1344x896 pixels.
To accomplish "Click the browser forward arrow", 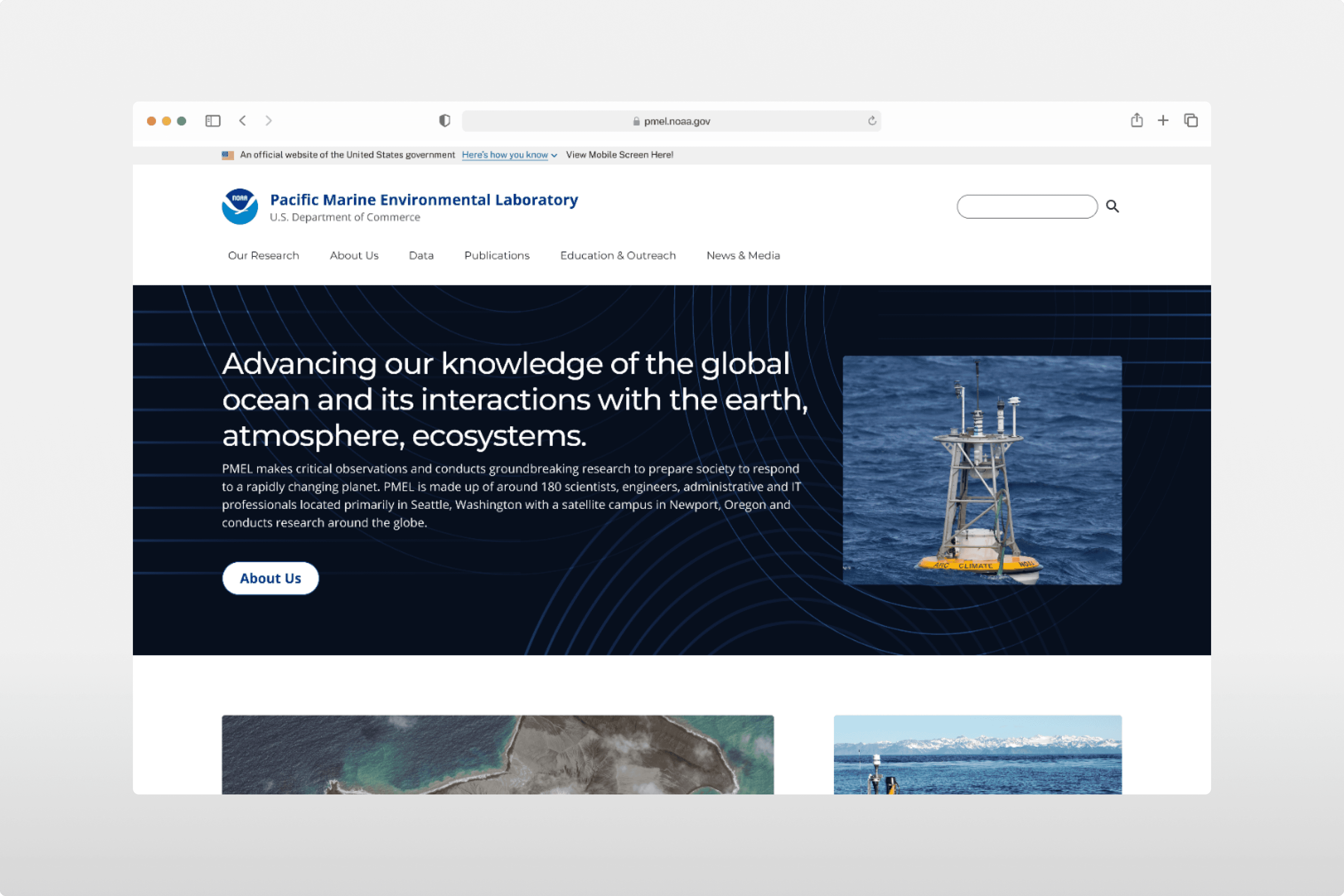I will [268, 121].
